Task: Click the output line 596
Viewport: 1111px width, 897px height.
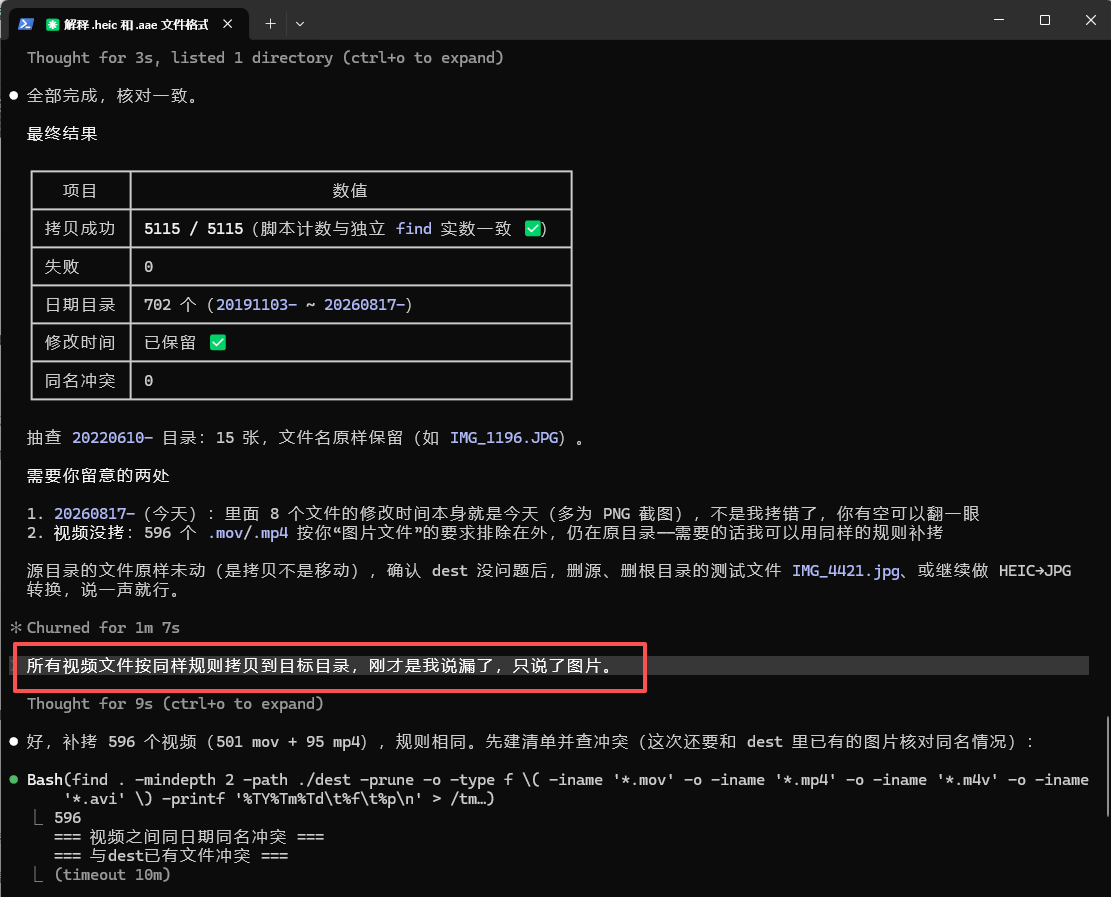Action: [67, 818]
